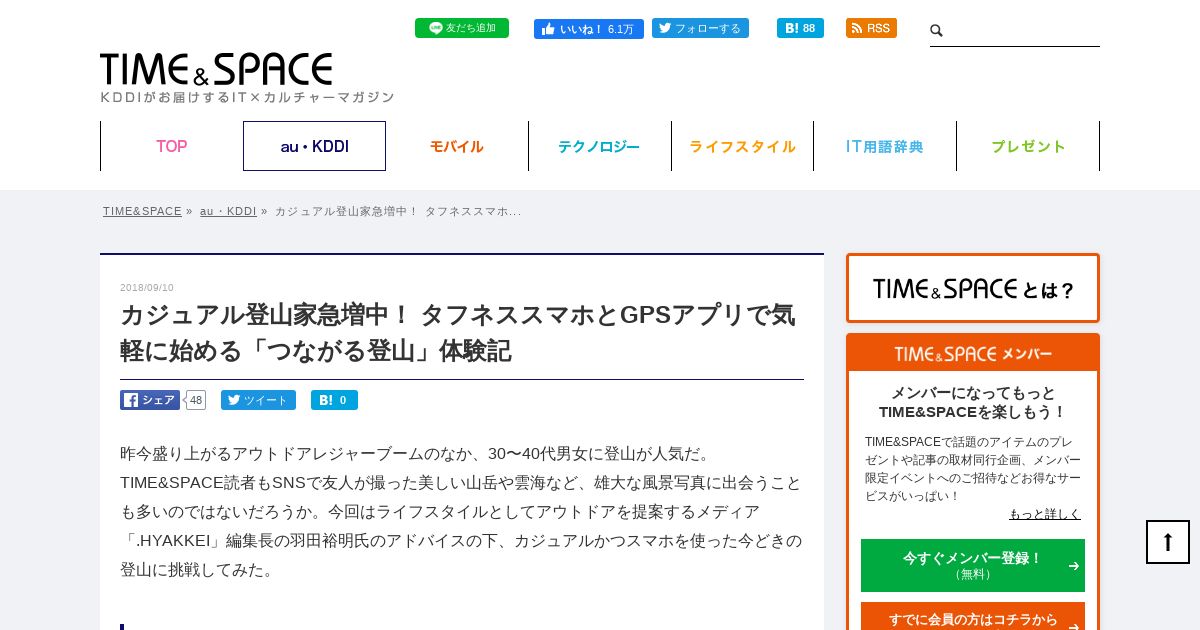The height and width of the screenshot is (630, 1200).
Task: Click the back-to-top arrow button
Action: (1168, 542)
